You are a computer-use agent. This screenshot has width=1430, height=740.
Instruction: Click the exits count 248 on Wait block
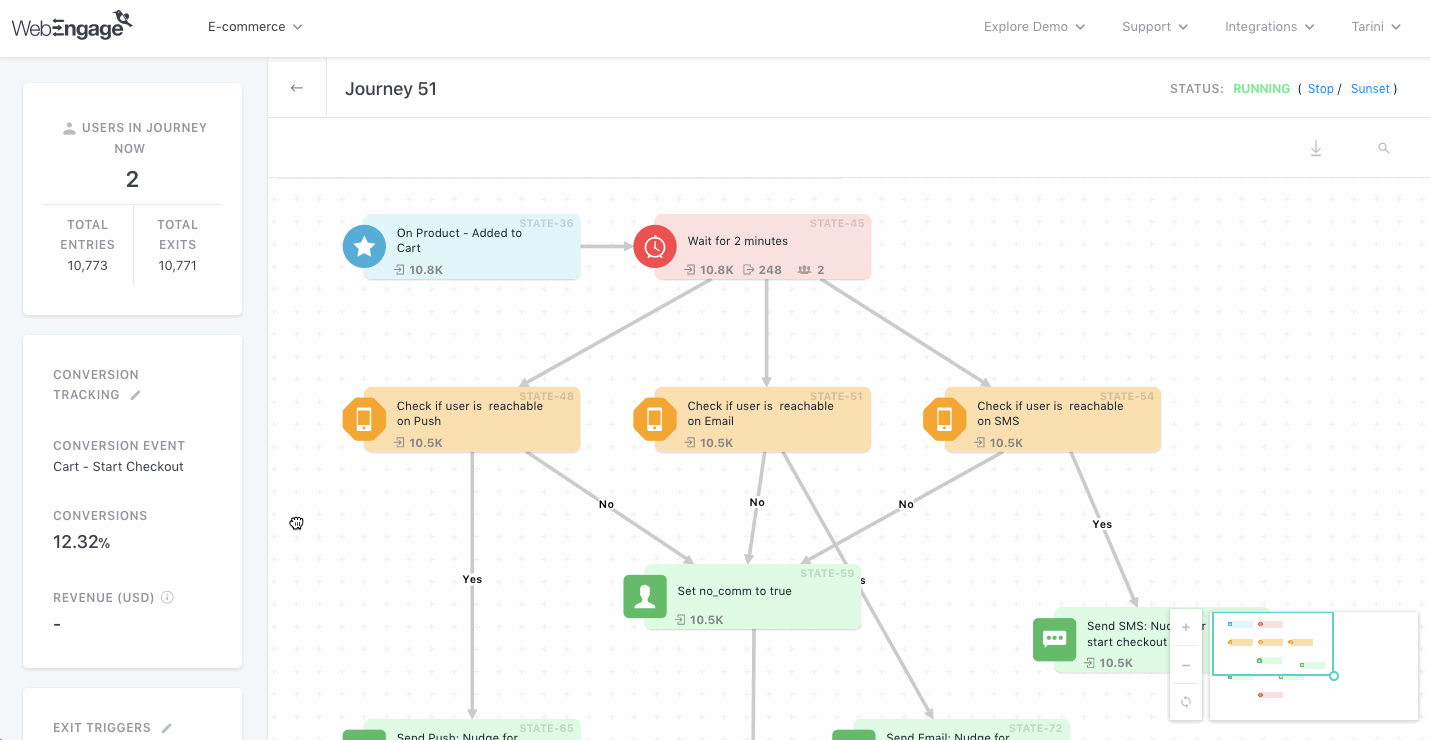(770, 270)
